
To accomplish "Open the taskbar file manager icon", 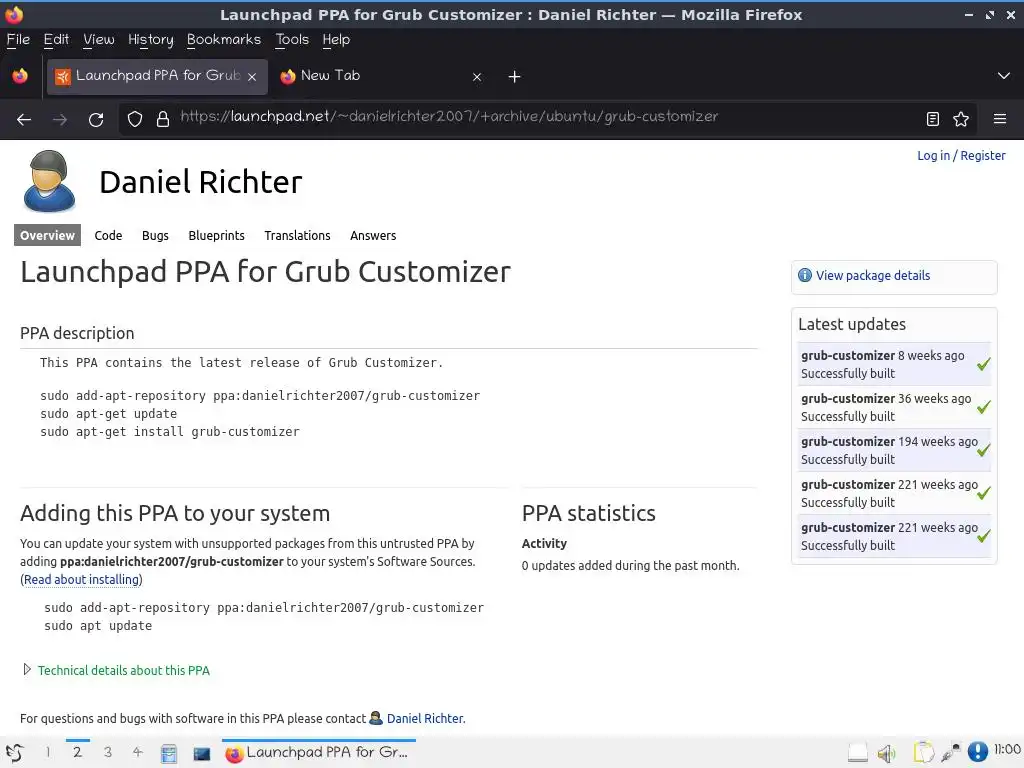I will [x=168, y=754].
